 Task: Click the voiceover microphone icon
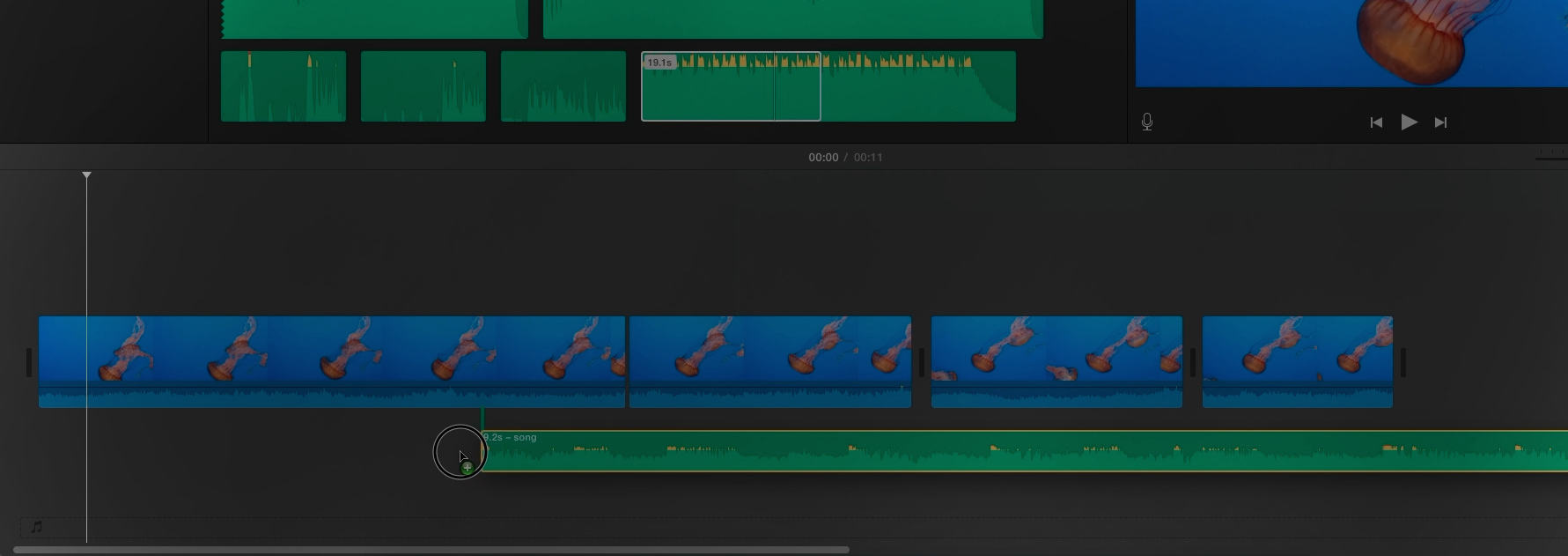pyautogui.click(x=1146, y=122)
